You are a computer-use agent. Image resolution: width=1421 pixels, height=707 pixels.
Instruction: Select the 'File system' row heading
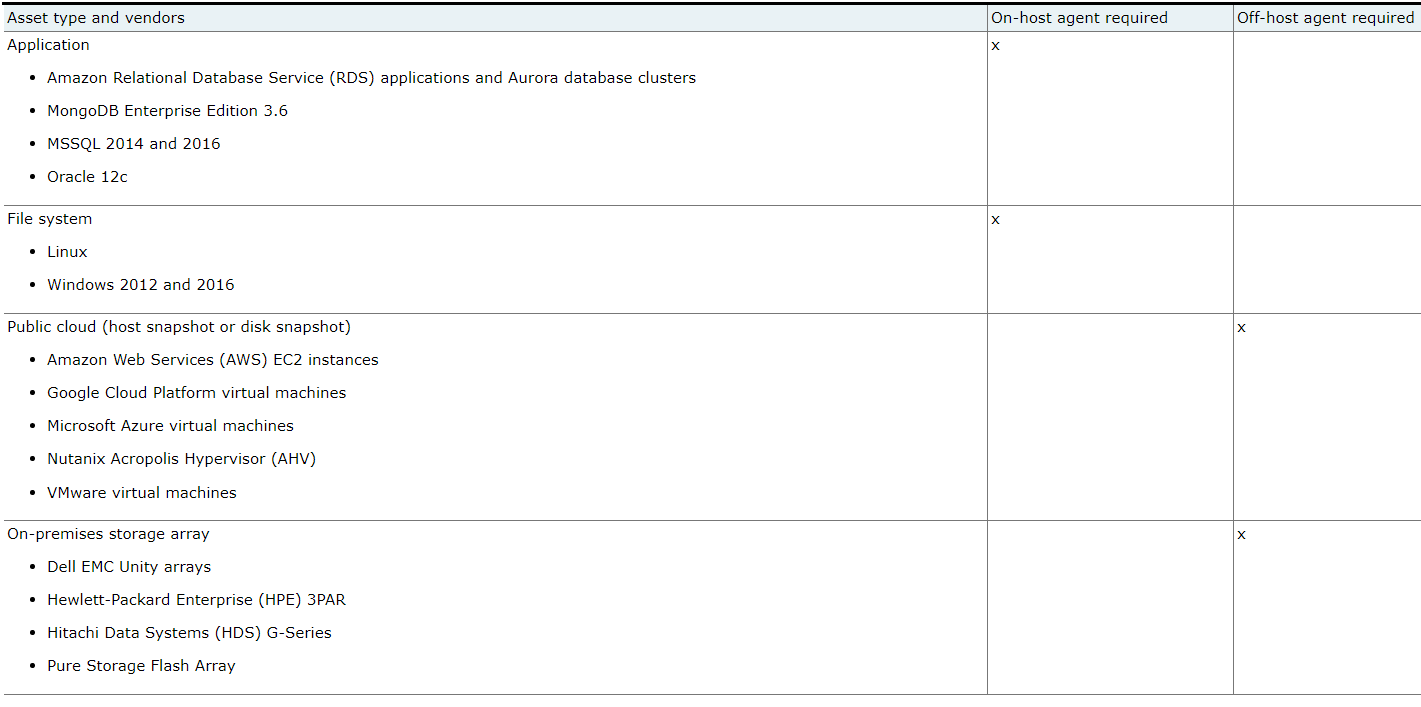click(49, 219)
